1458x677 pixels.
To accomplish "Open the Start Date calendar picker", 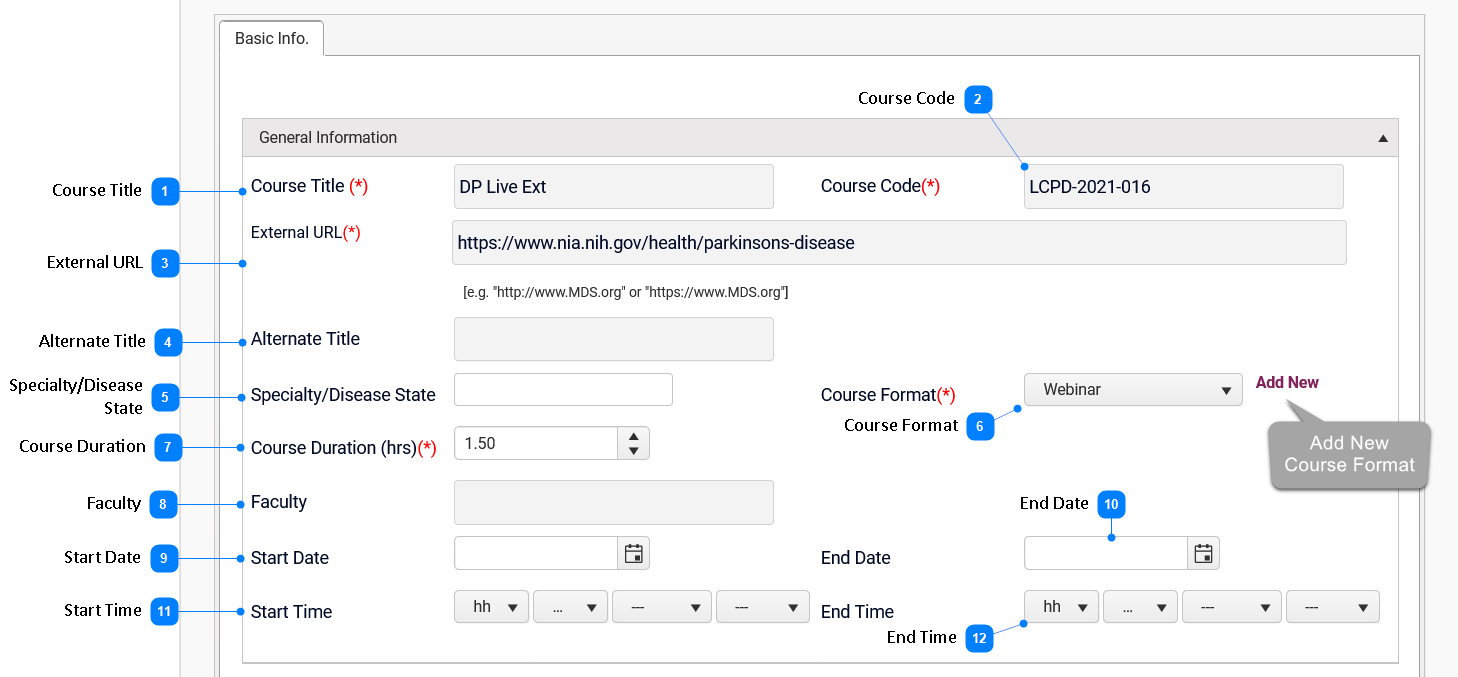I will pyautogui.click(x=633, y=554).
